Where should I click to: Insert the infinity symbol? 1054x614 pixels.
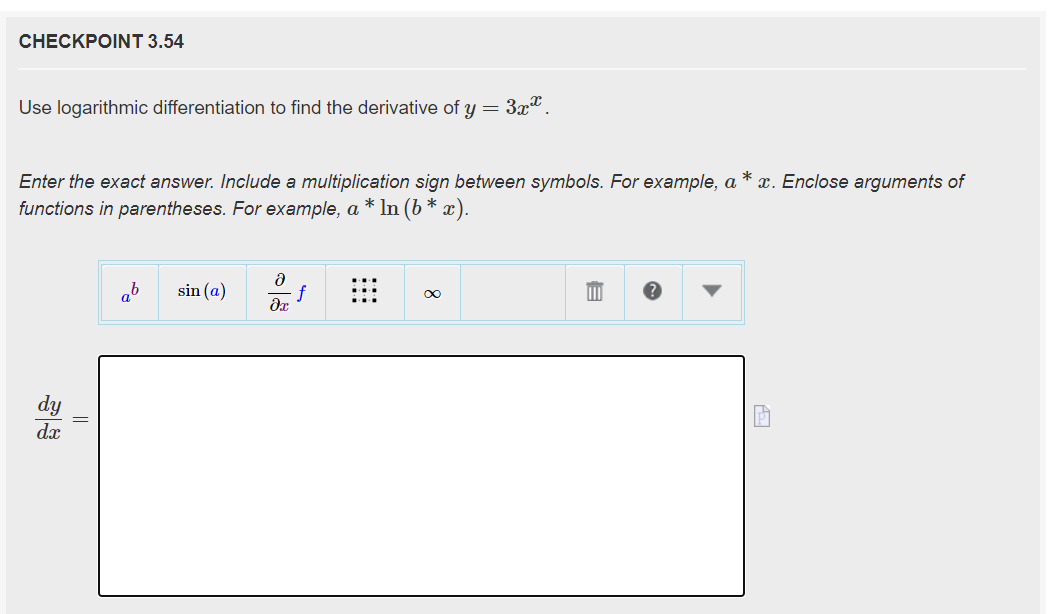(x=431, y=292)
